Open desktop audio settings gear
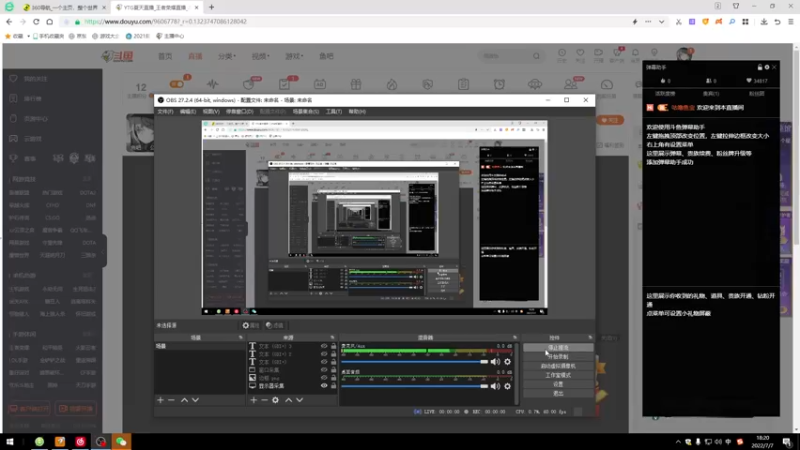Viewport: 800px width, 450px height. pyautogui.click(x=507, y=386)
